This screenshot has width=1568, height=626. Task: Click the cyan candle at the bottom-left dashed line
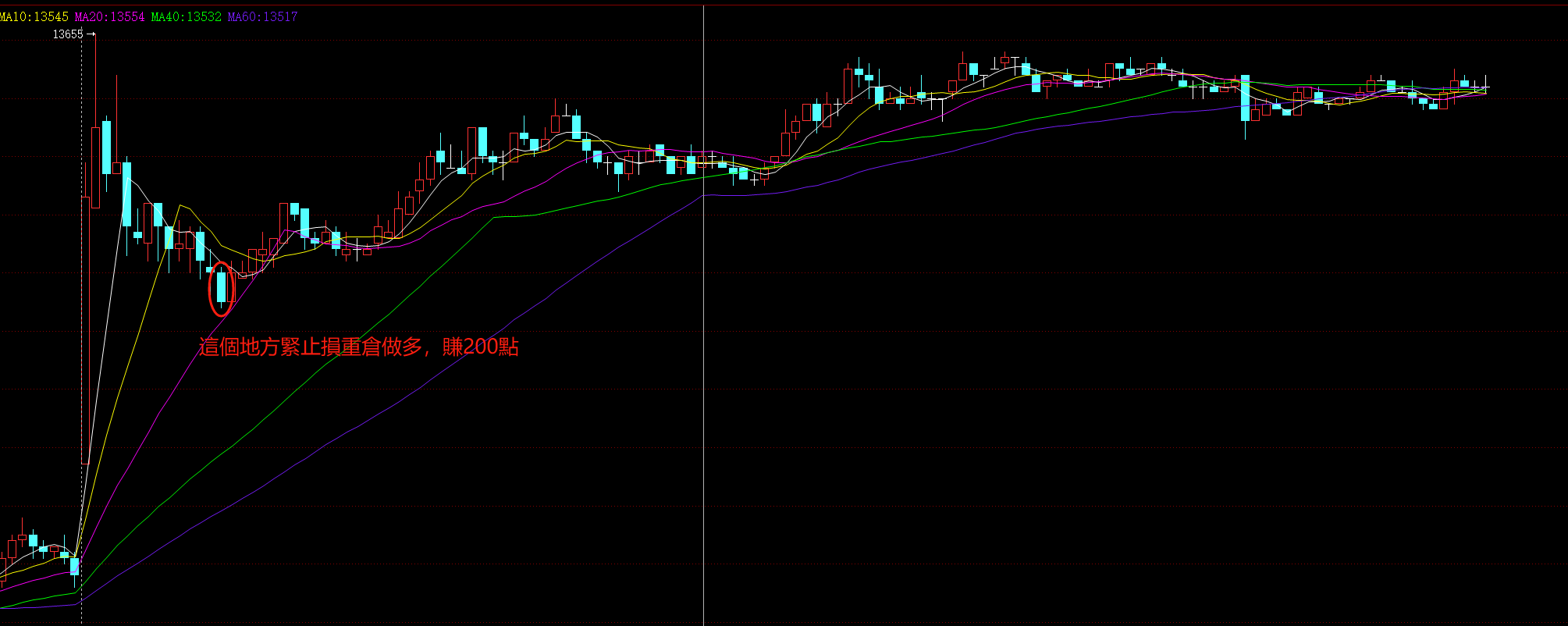pyautogui.click(x=75, y=566)
